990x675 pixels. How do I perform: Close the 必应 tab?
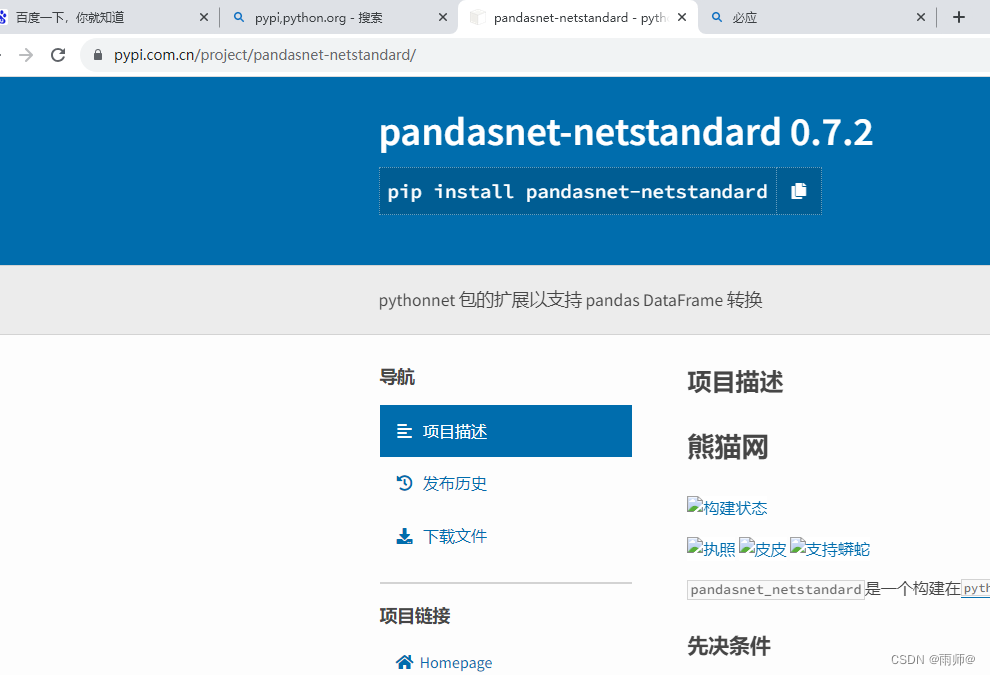(921, 16)
